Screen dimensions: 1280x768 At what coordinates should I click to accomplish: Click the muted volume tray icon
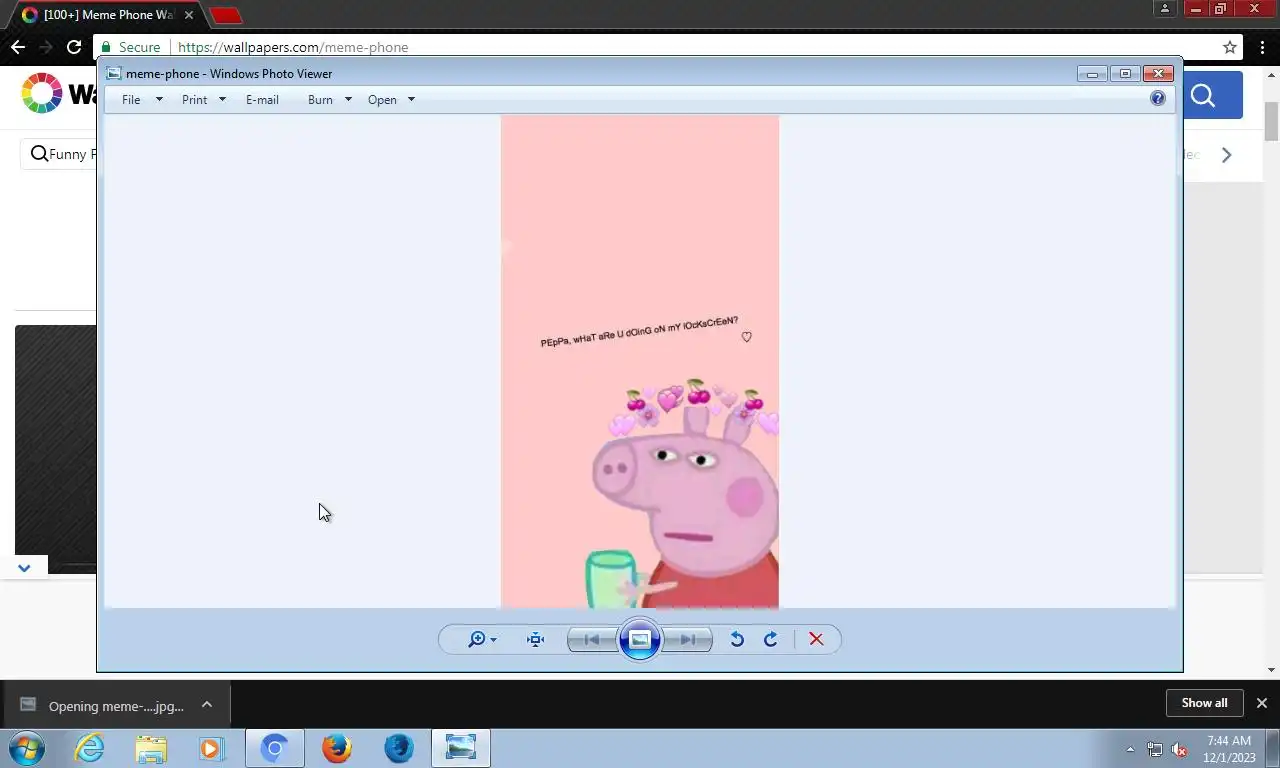point(1179,749)
